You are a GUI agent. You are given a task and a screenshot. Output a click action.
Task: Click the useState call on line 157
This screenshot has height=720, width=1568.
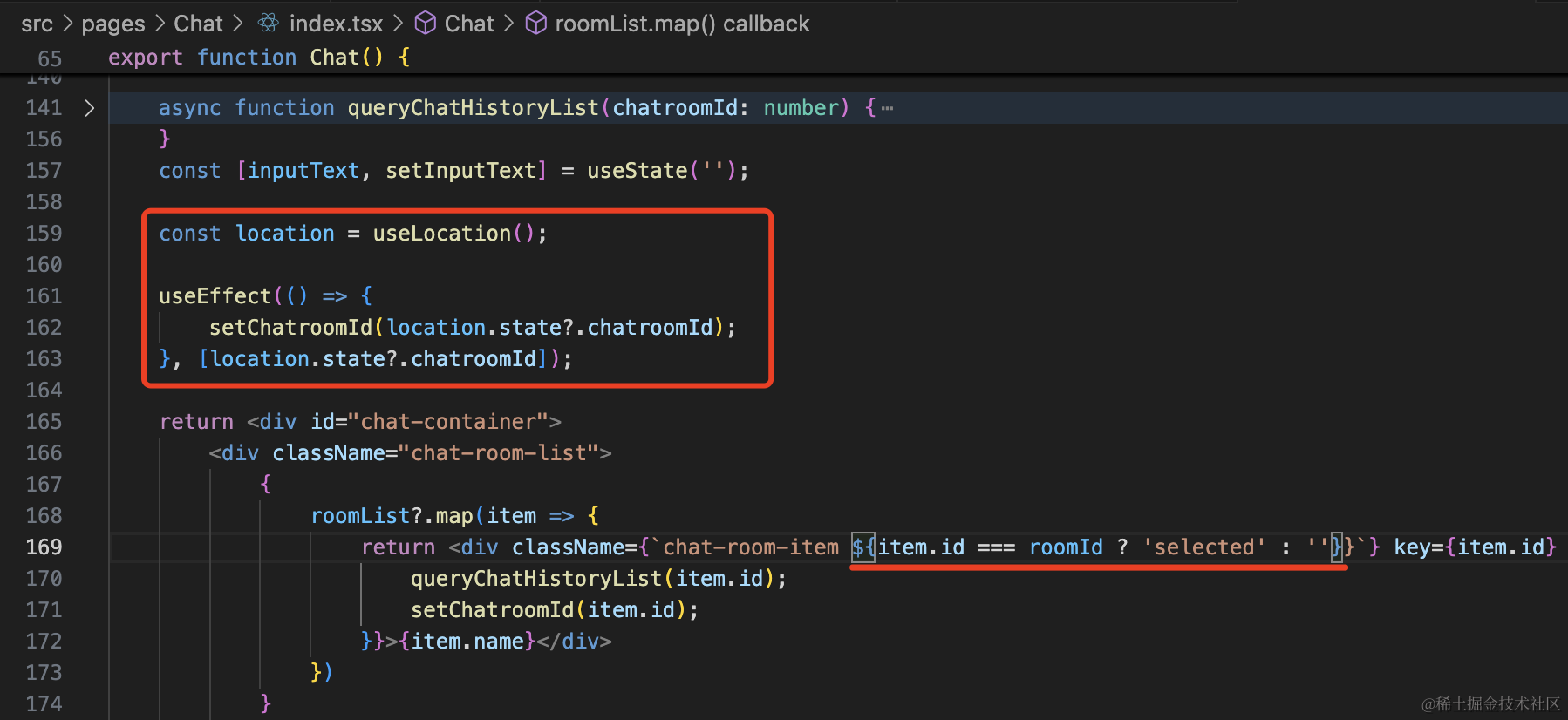[x=637, y=171]
